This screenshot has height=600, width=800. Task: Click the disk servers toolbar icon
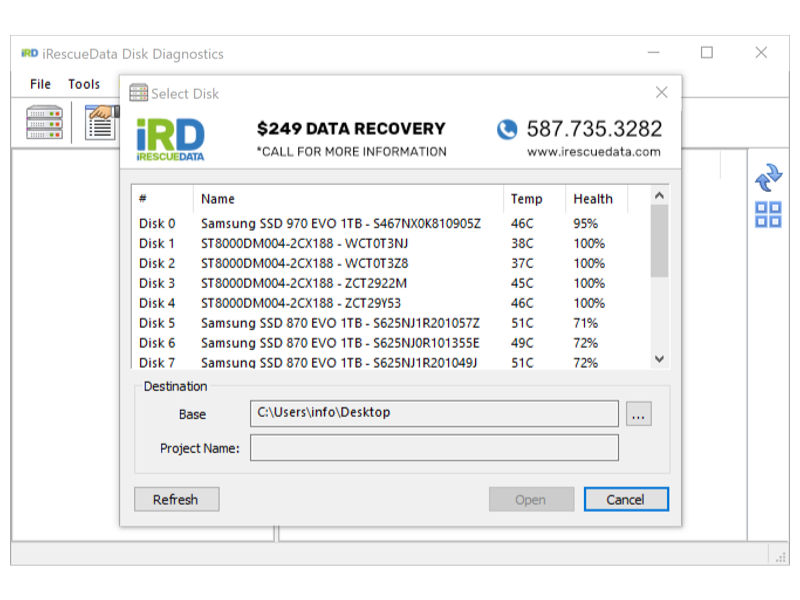click(x=44, y=122)
